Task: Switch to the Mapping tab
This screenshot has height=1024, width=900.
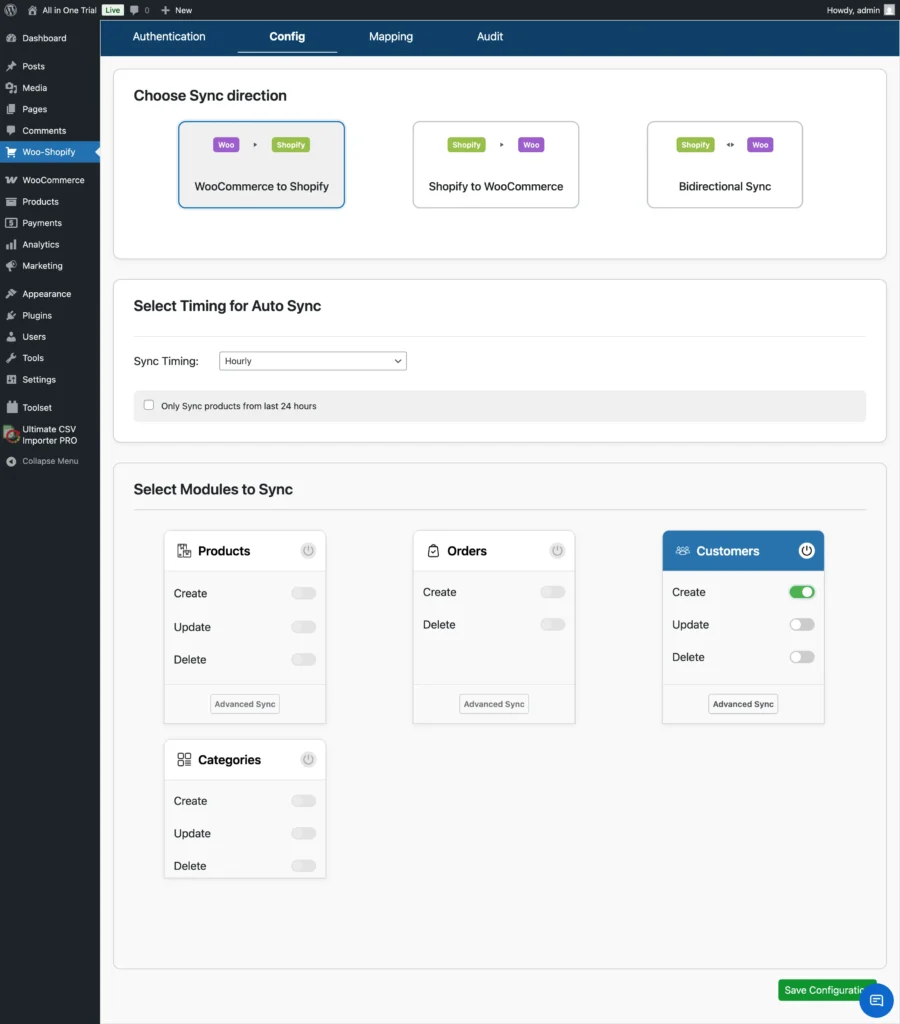Action: coord(390,36)
